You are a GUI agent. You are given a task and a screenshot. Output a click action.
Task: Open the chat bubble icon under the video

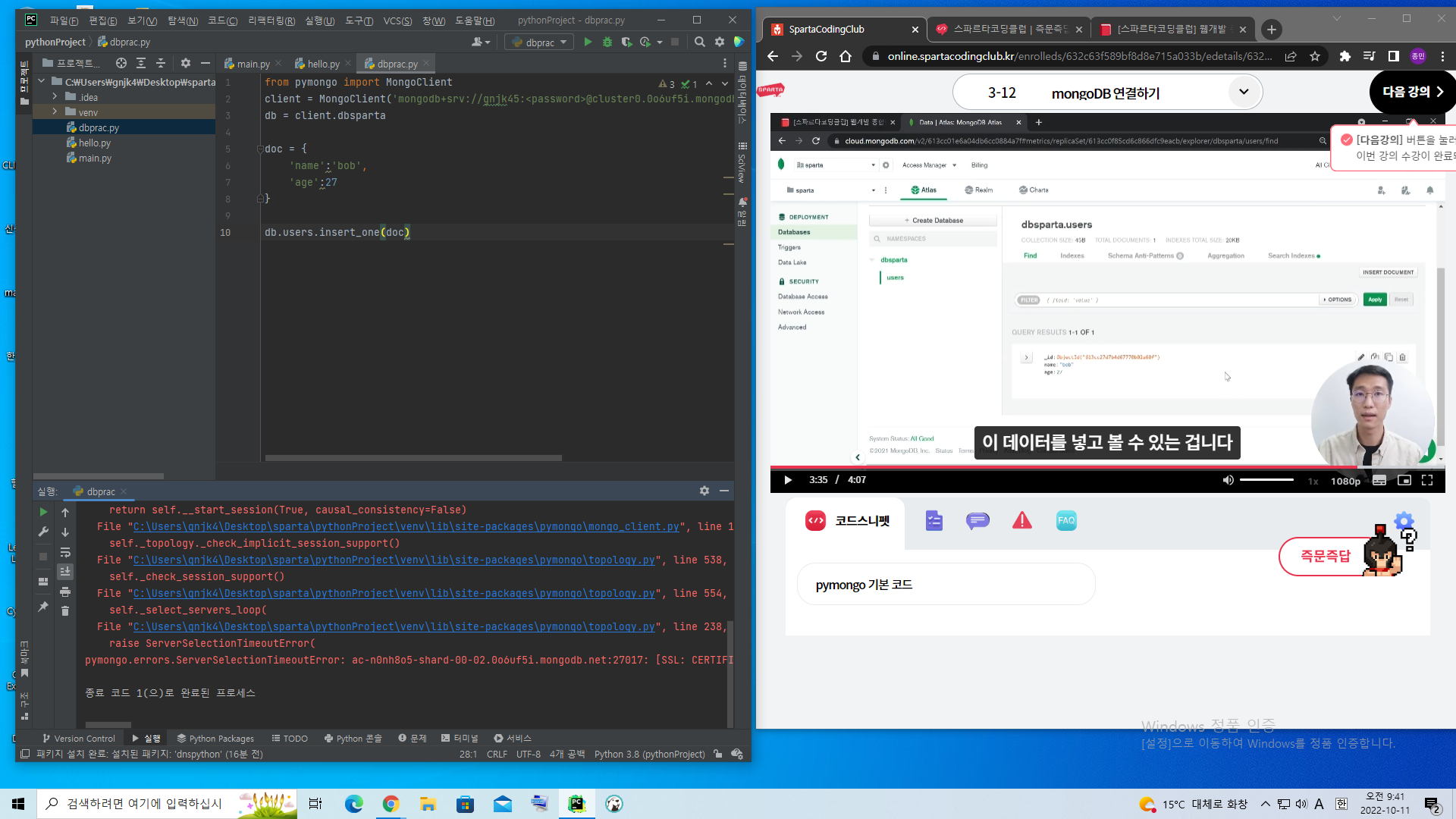[x=978, y=521]
